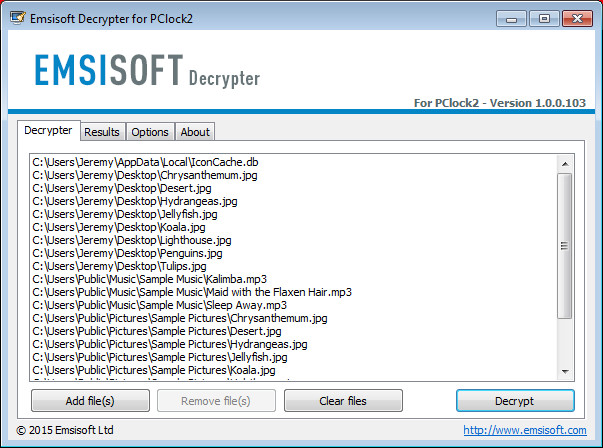Start decryption with the Decrypt button
Screen dimensions: 603x448
tap(515, 401)
